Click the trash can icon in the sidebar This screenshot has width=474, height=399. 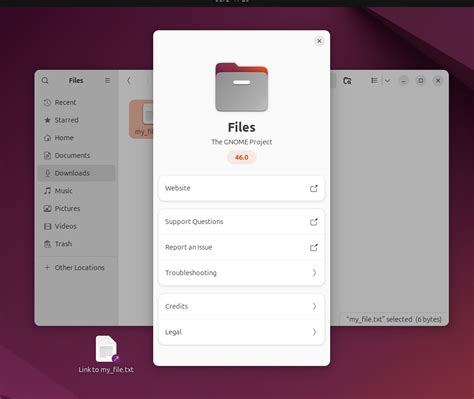pyautogui.click(x=47, y=244)
